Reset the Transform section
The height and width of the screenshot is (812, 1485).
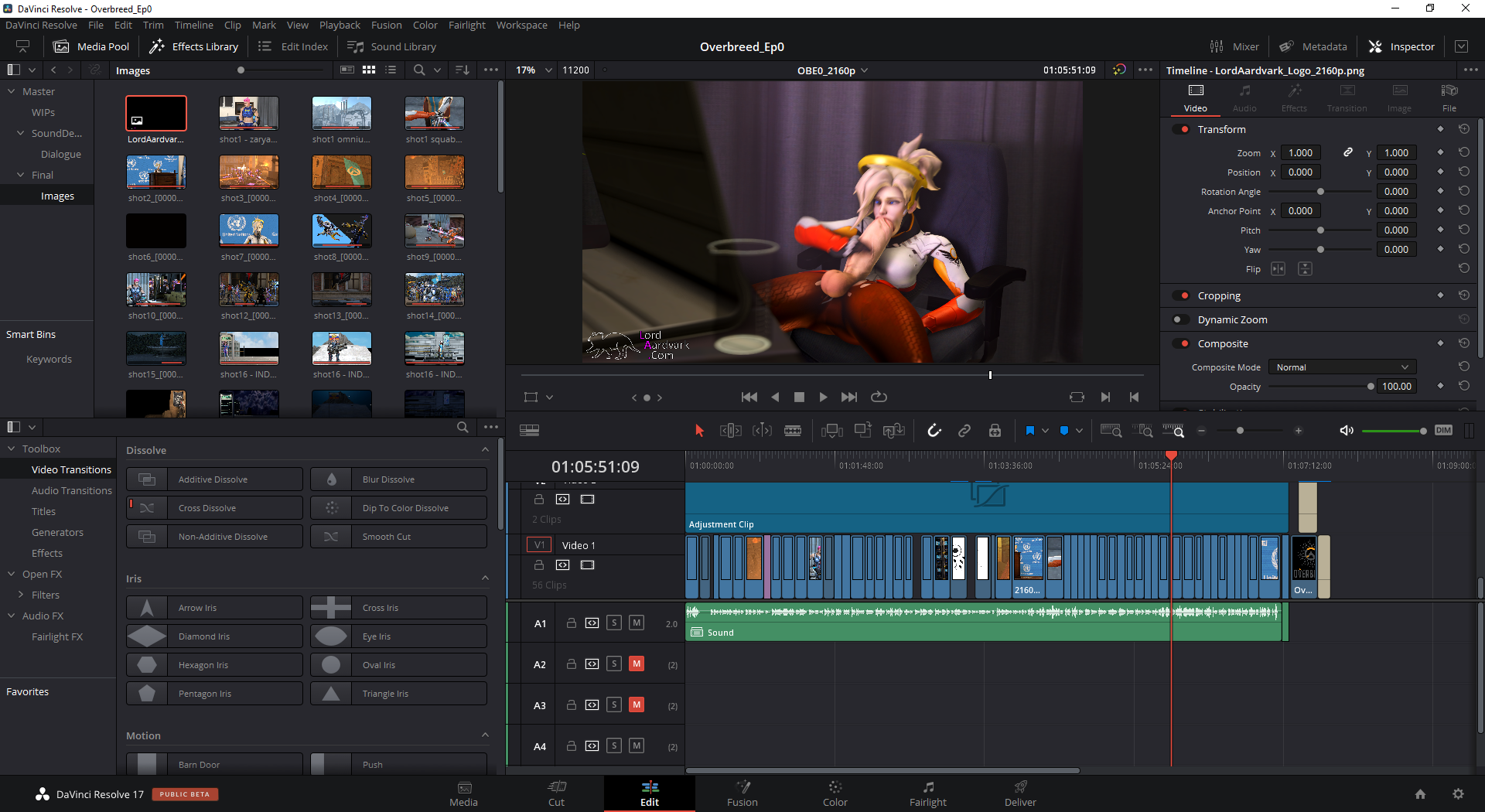(1464, 129)
